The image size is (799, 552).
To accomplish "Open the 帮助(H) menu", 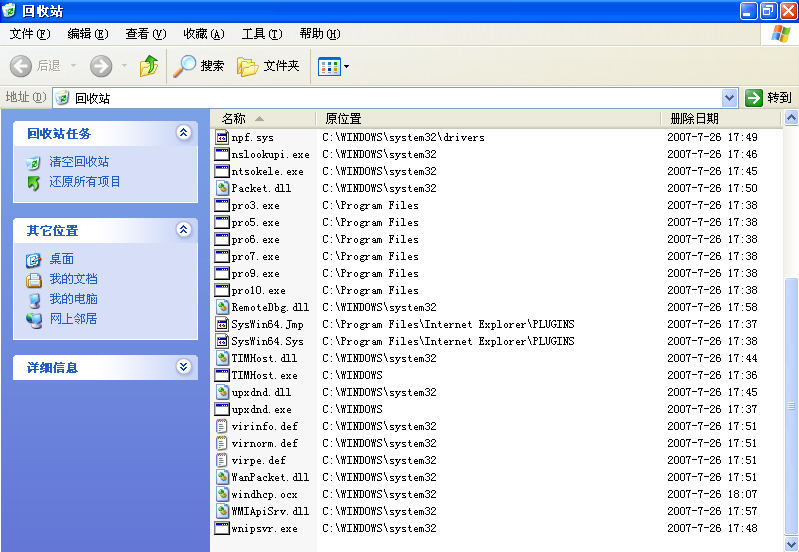I will 320,34.
